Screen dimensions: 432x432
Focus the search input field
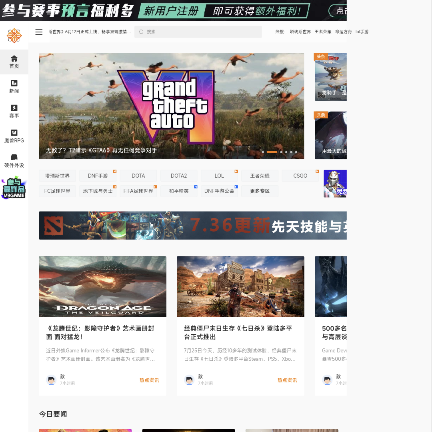[198, 32]
